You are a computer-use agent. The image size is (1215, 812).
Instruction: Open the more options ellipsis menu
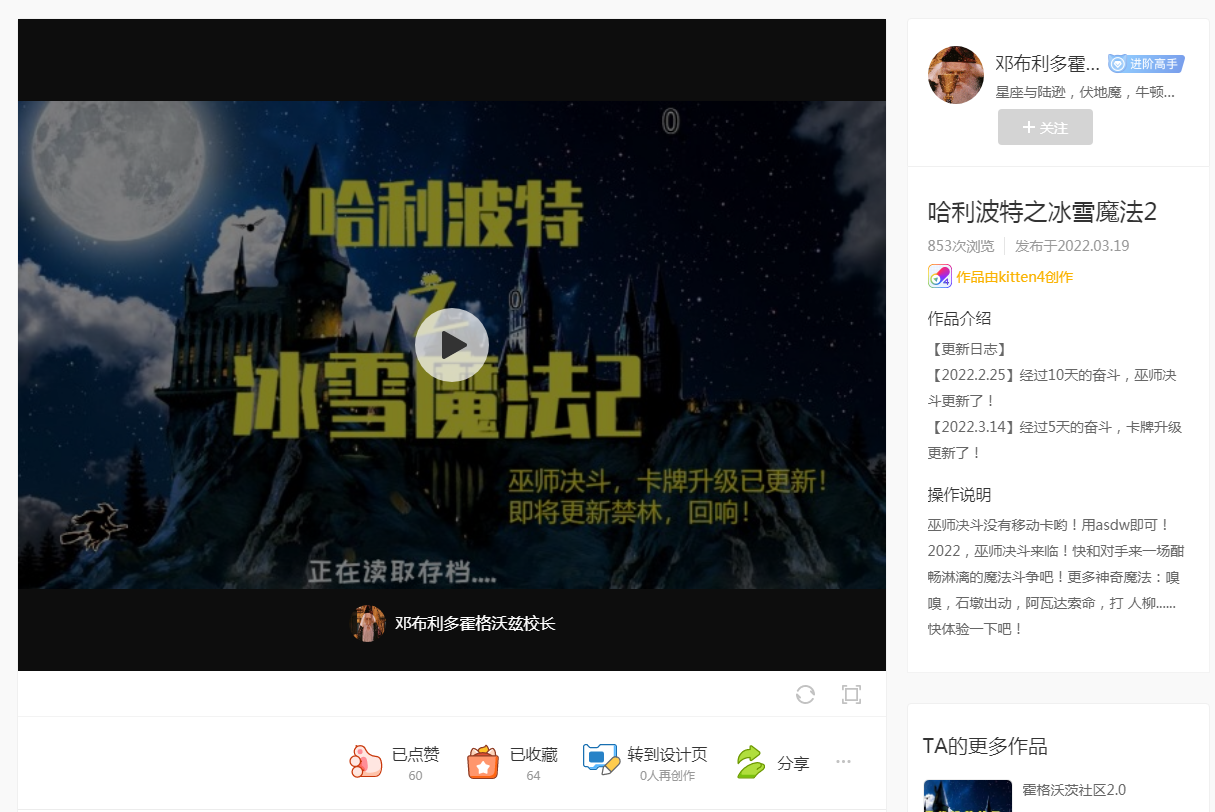pos(843,762)
